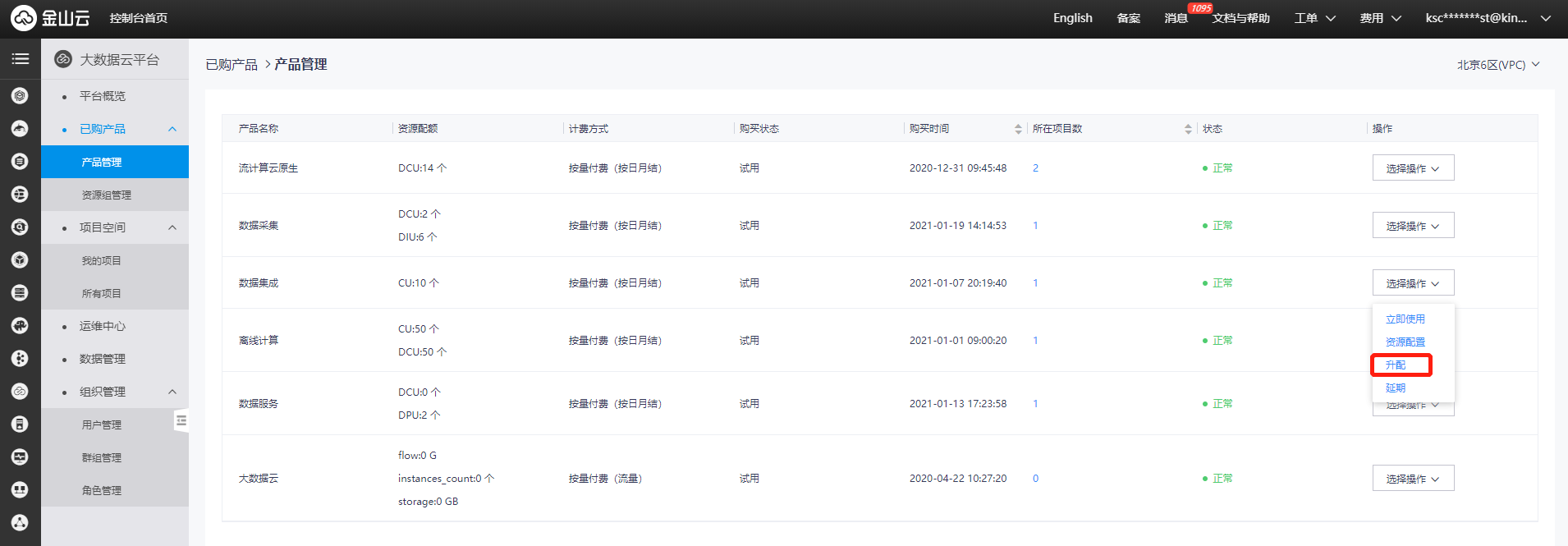The width and height of the screenshot is (1568, 546).
Task: Open 选择操作 dropdown for the 流计算云原生 row
Action: pyautogui.click(x=1413, y=168)
